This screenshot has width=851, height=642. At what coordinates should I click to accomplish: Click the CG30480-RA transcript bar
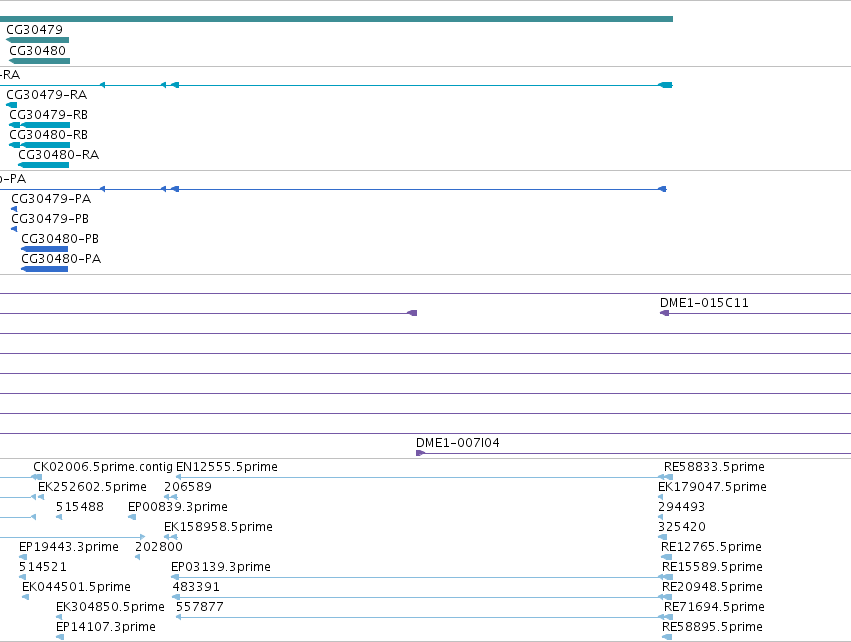point(43,165)
